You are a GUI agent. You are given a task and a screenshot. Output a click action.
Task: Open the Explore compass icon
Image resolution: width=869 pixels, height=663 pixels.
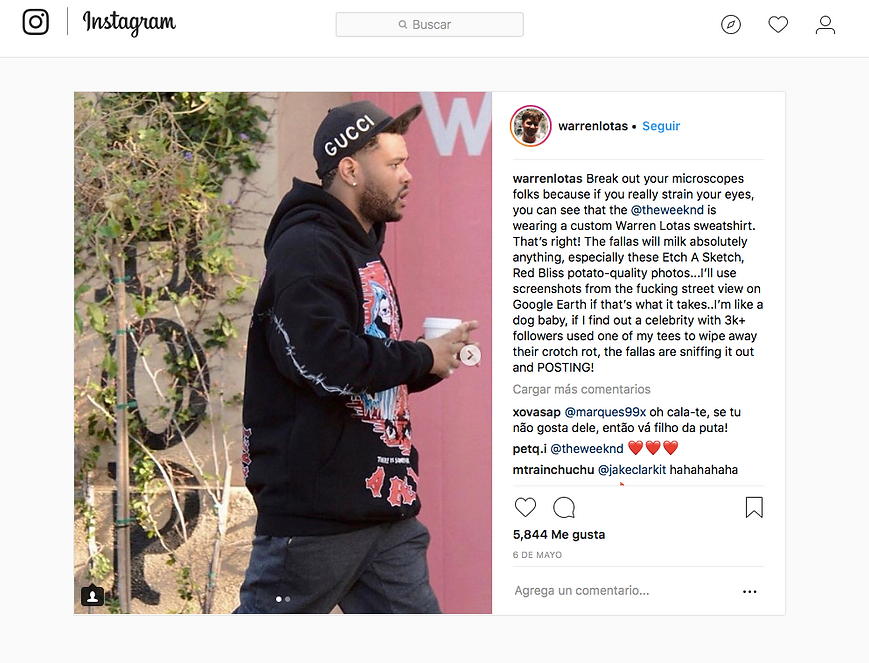click(x=730, y=24)
